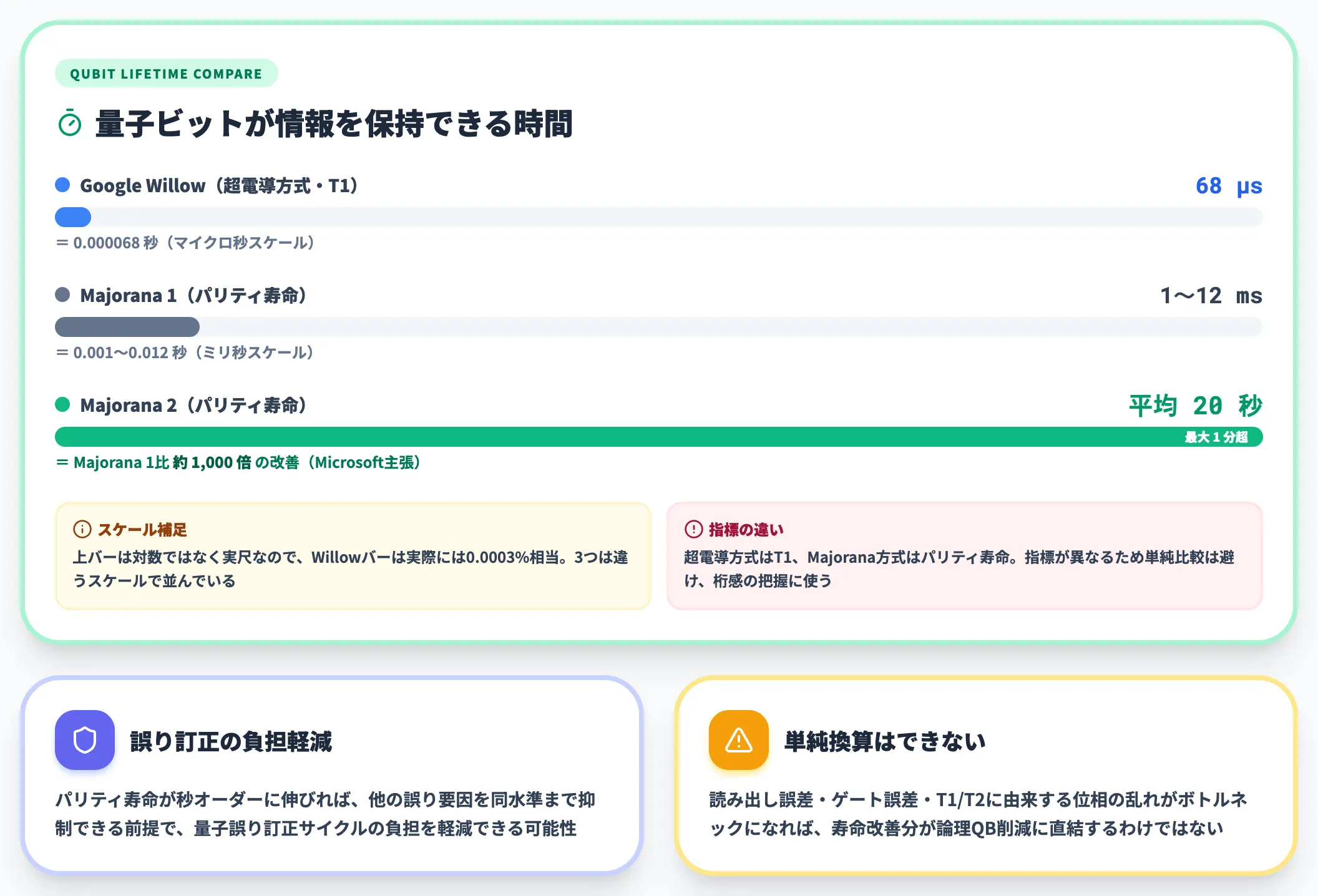
Task: Click the Majorana 1（パリティ寿命）label
Action: (x=193, y=295)
